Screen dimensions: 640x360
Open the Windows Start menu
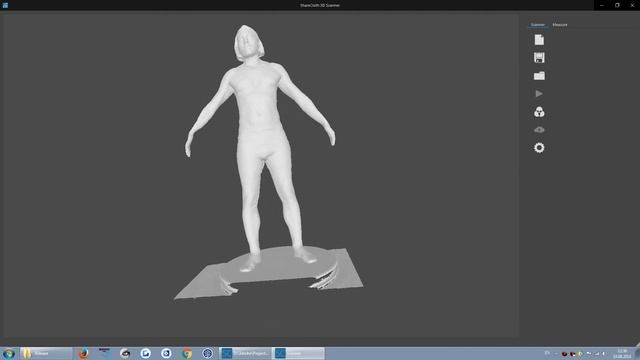click(8, 353)
